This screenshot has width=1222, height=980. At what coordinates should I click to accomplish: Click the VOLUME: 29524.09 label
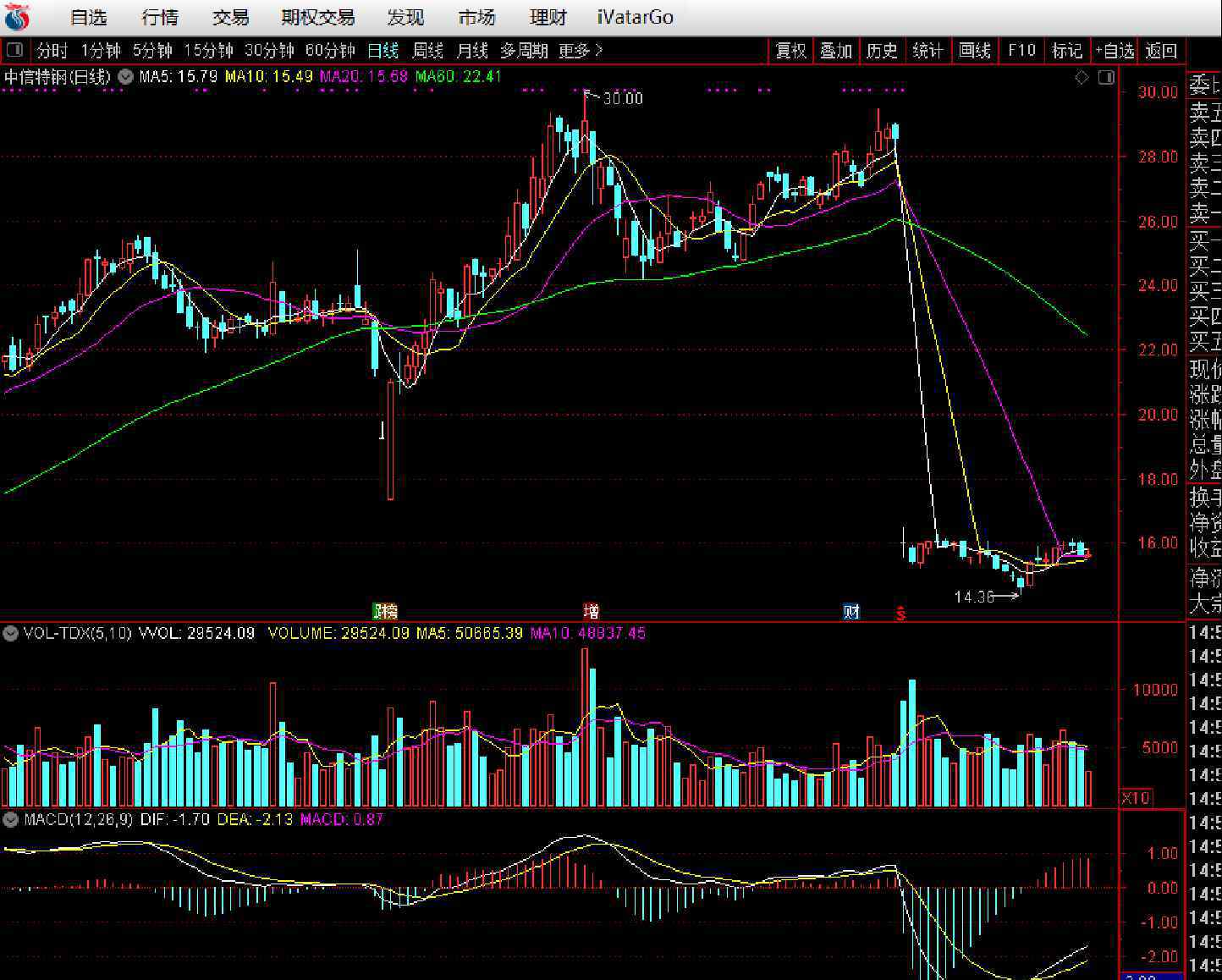click(x=339, y=633)
